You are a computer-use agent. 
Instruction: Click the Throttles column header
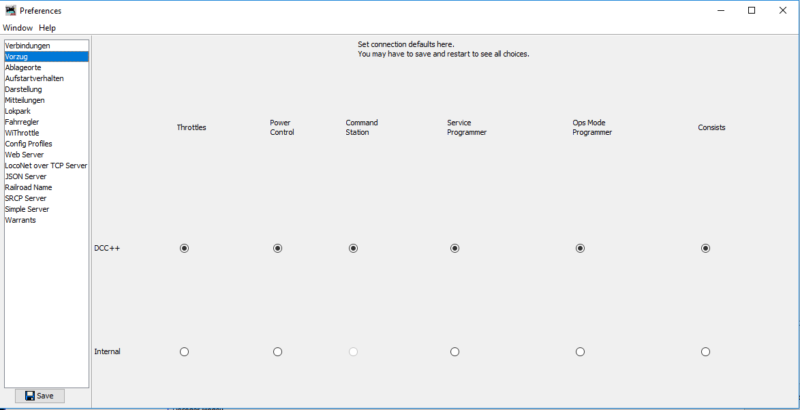tap(191, 127)
